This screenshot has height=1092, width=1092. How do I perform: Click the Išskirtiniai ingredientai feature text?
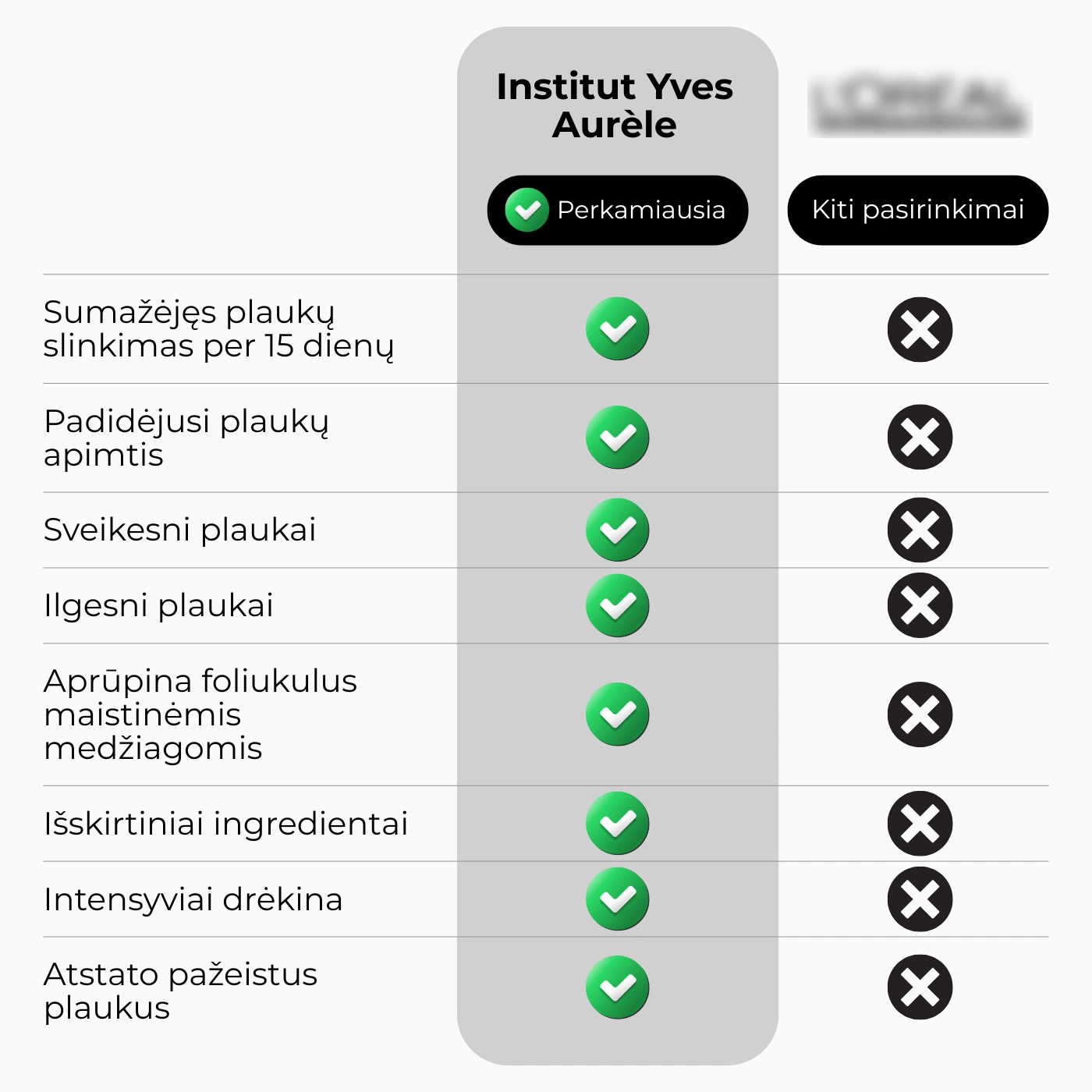(226, 824)
